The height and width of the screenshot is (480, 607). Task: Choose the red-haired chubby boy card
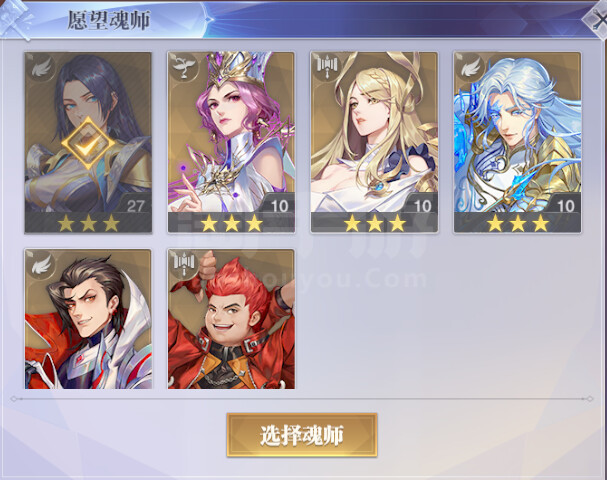coord(231,319)
